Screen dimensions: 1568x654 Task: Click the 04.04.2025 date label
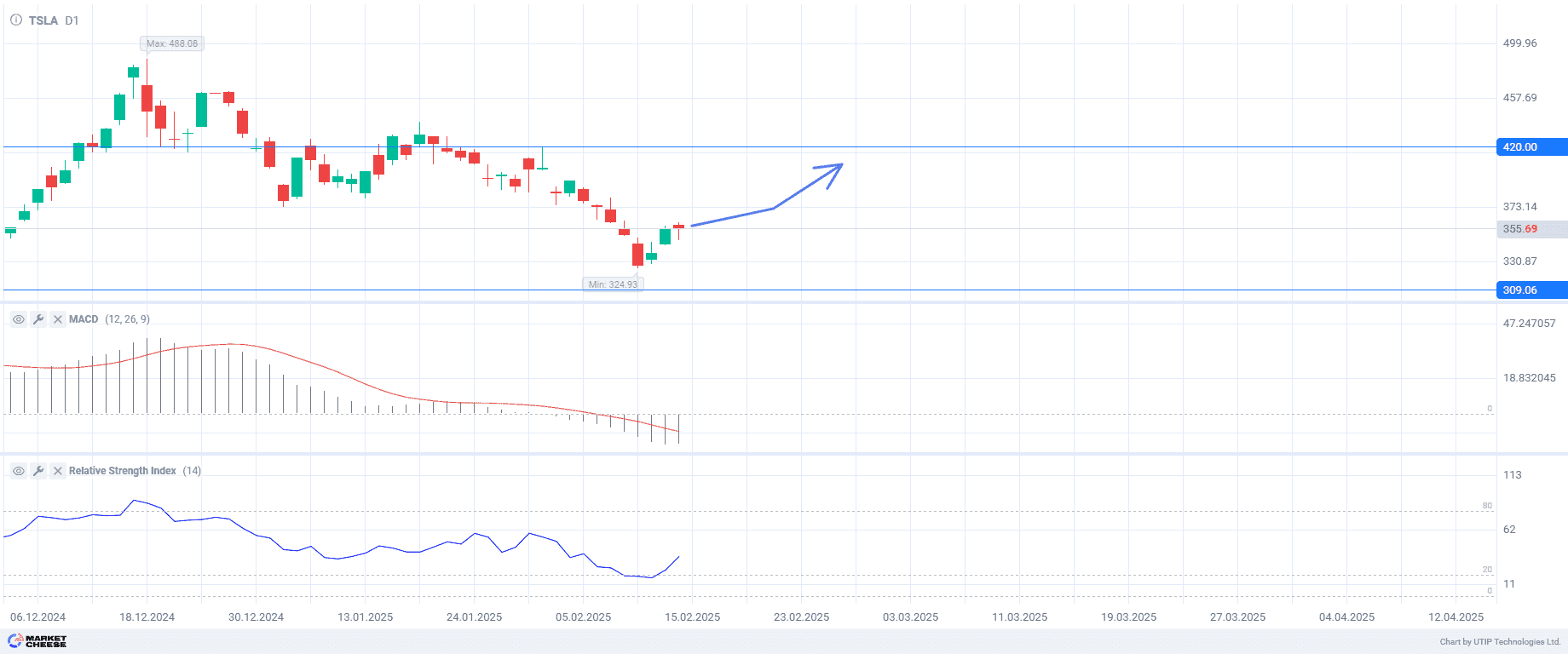pyautogui.click(x=1347, y=617)
